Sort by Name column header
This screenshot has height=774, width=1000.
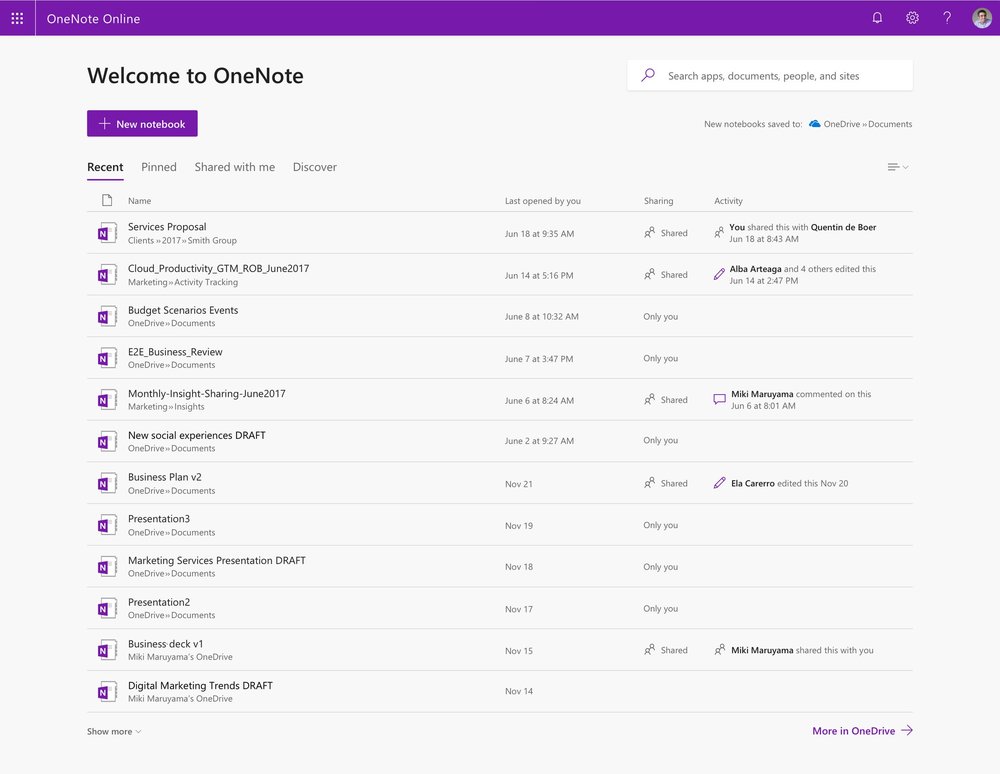[140, 201]
